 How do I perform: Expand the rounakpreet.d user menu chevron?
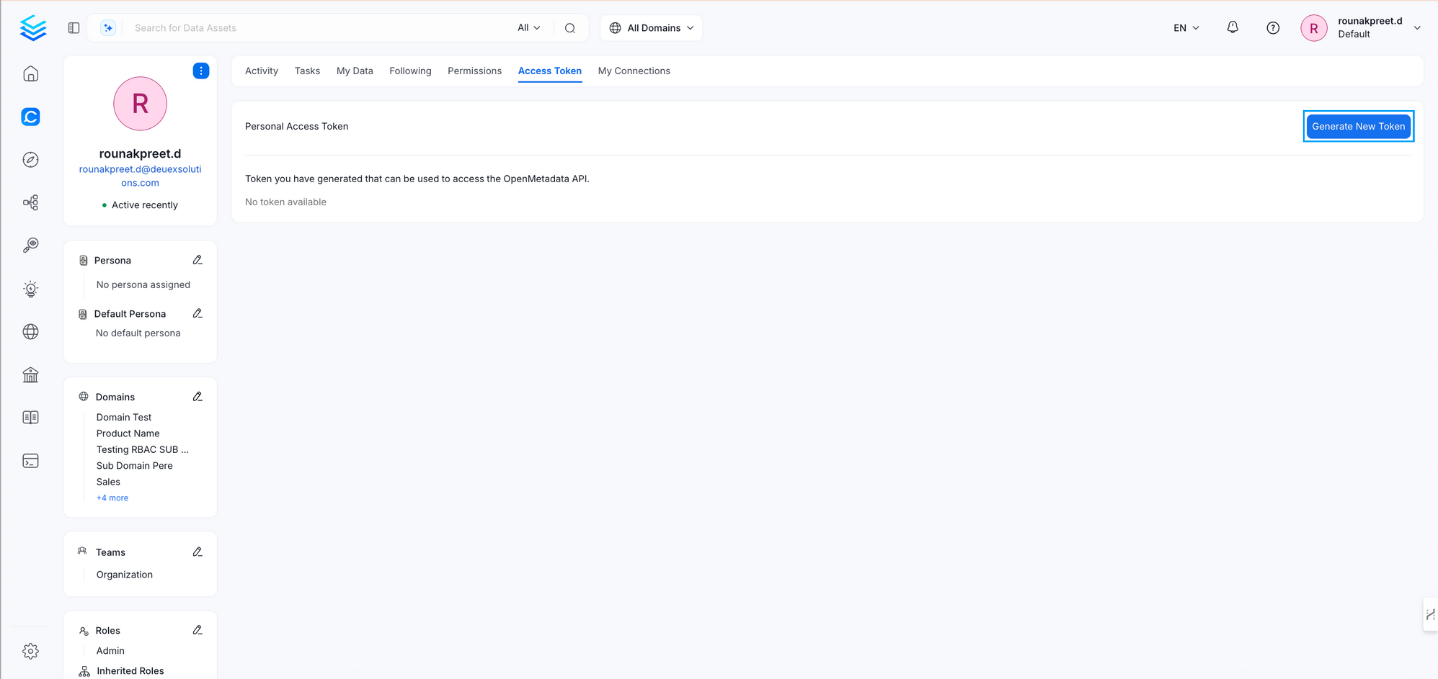coord(1417,28)
